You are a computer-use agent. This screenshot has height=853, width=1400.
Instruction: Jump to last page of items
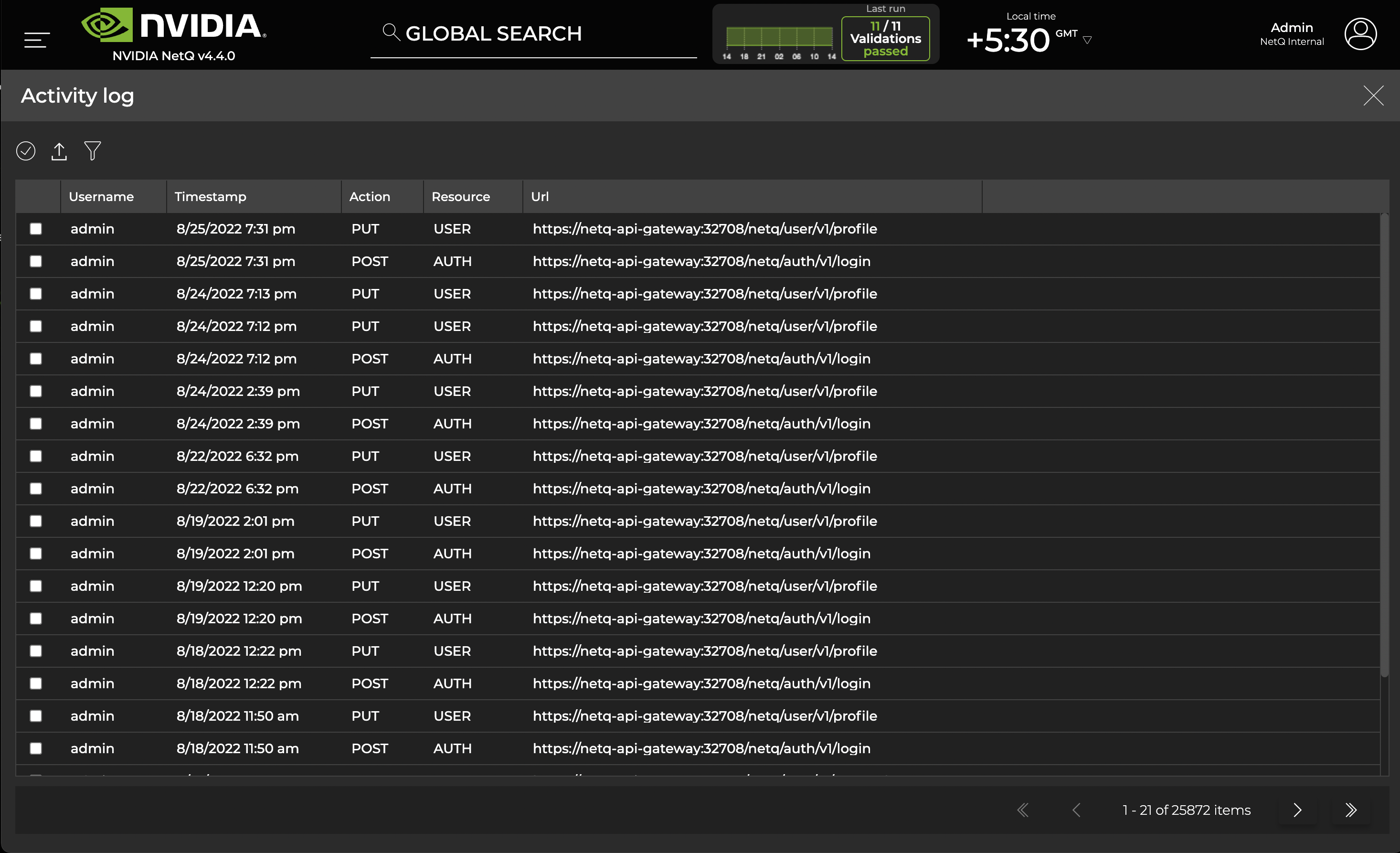coord(1351,810)
